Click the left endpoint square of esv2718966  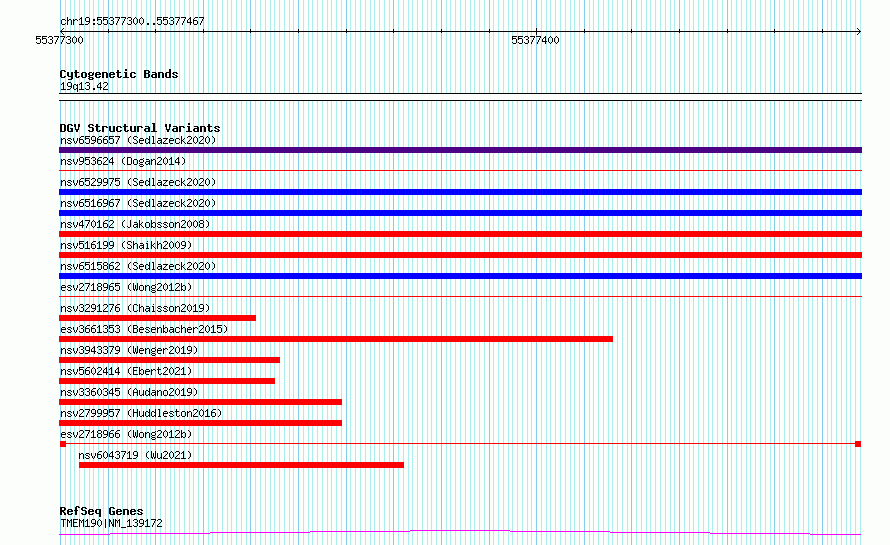[63, 444]
